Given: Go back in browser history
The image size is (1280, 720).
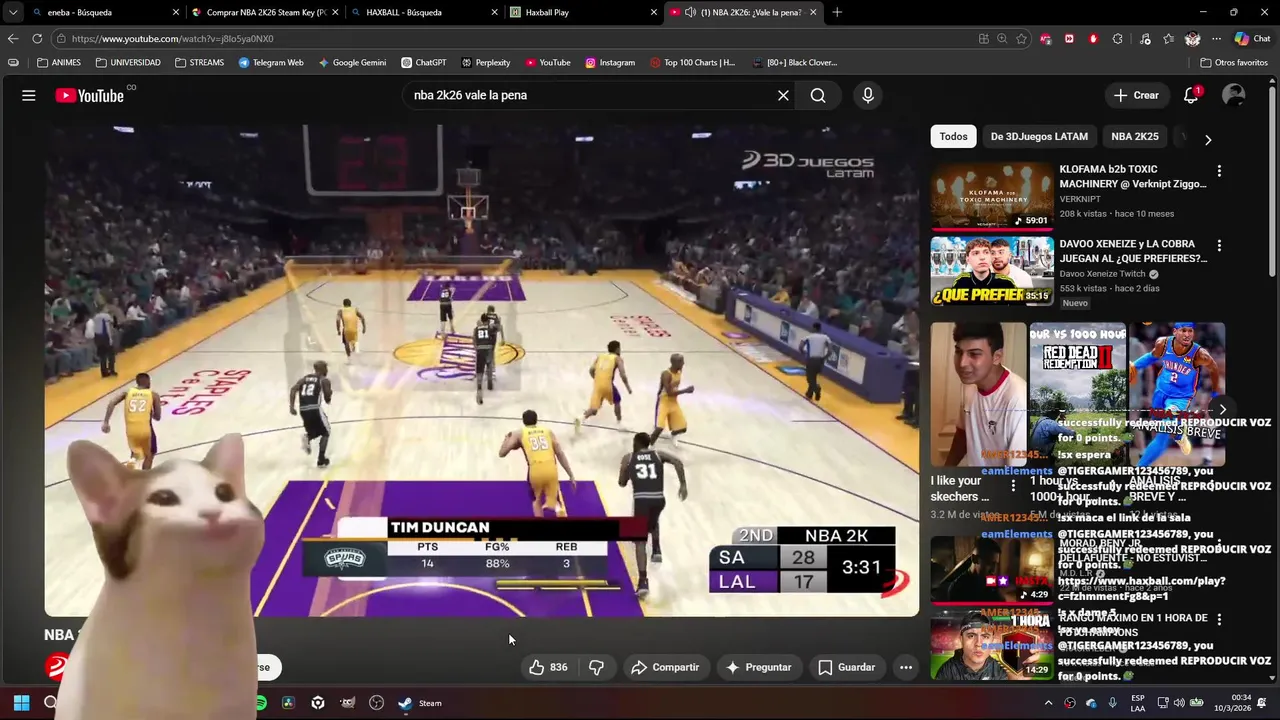Looking at the screenshot, I should [x=13, y=38].
